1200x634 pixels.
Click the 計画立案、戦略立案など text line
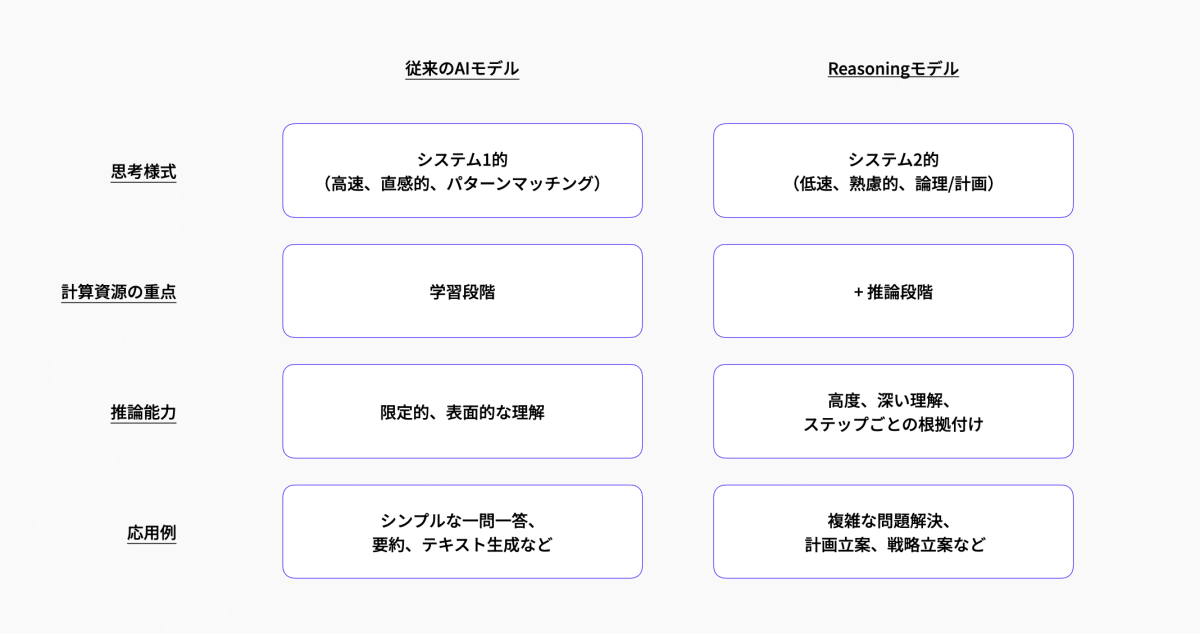[893, 545]
